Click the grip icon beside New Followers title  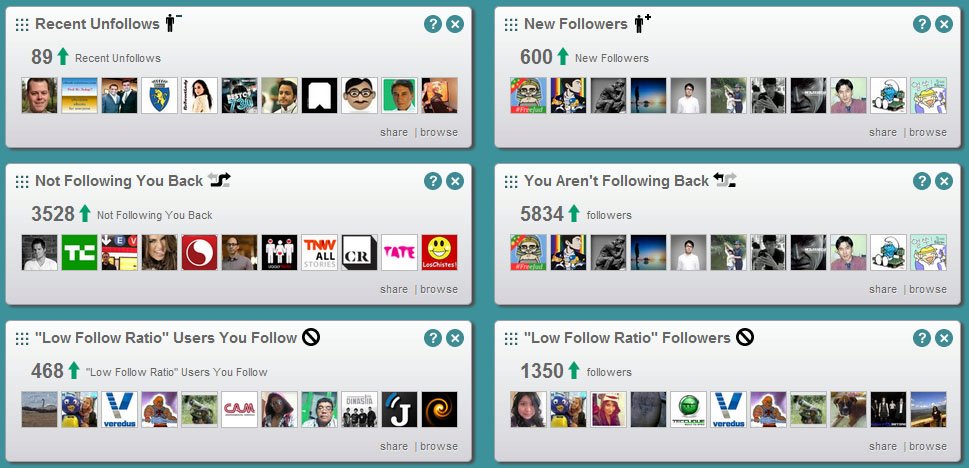point(511,24)
